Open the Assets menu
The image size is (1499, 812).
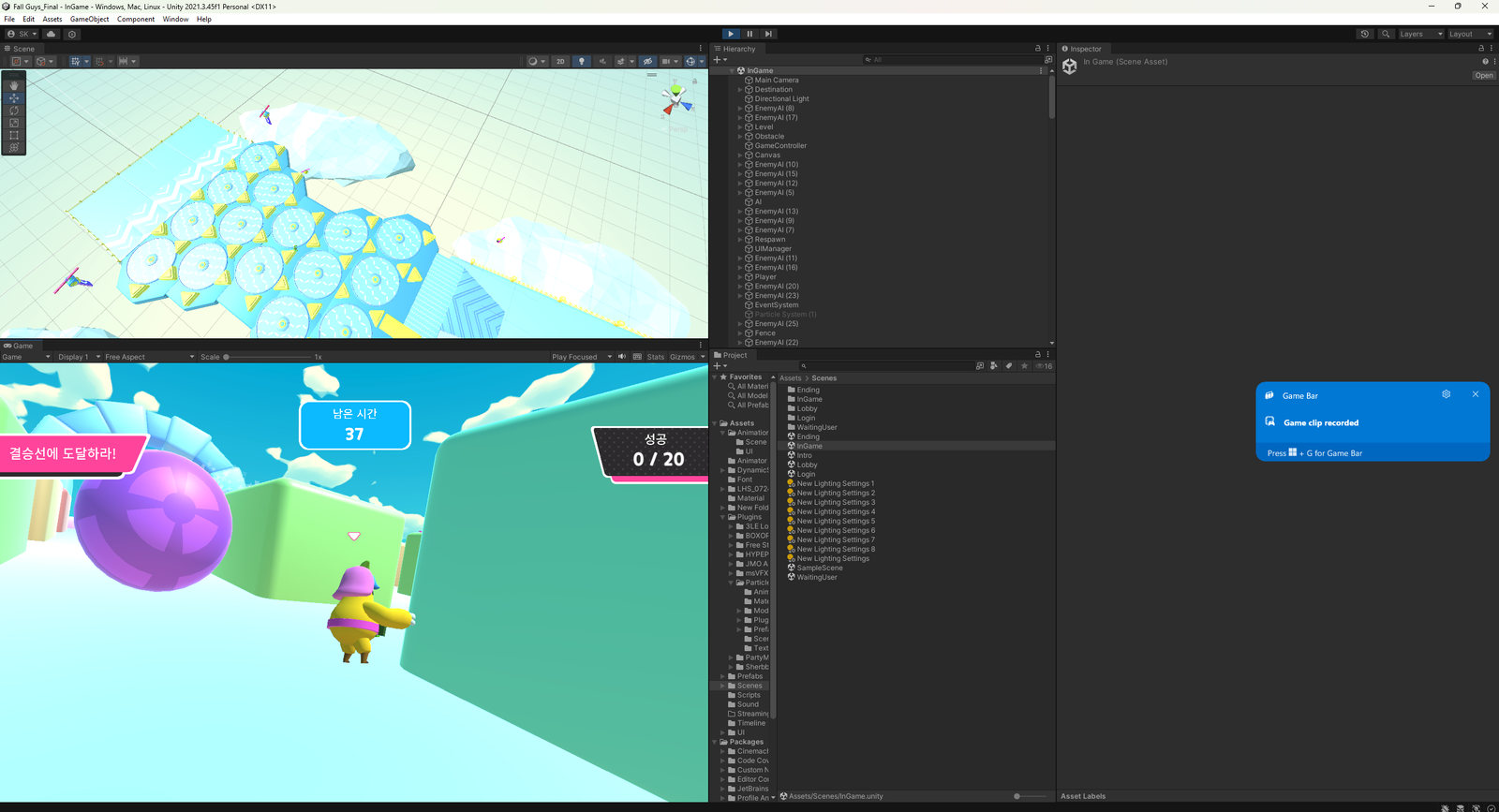pos(52,19)
